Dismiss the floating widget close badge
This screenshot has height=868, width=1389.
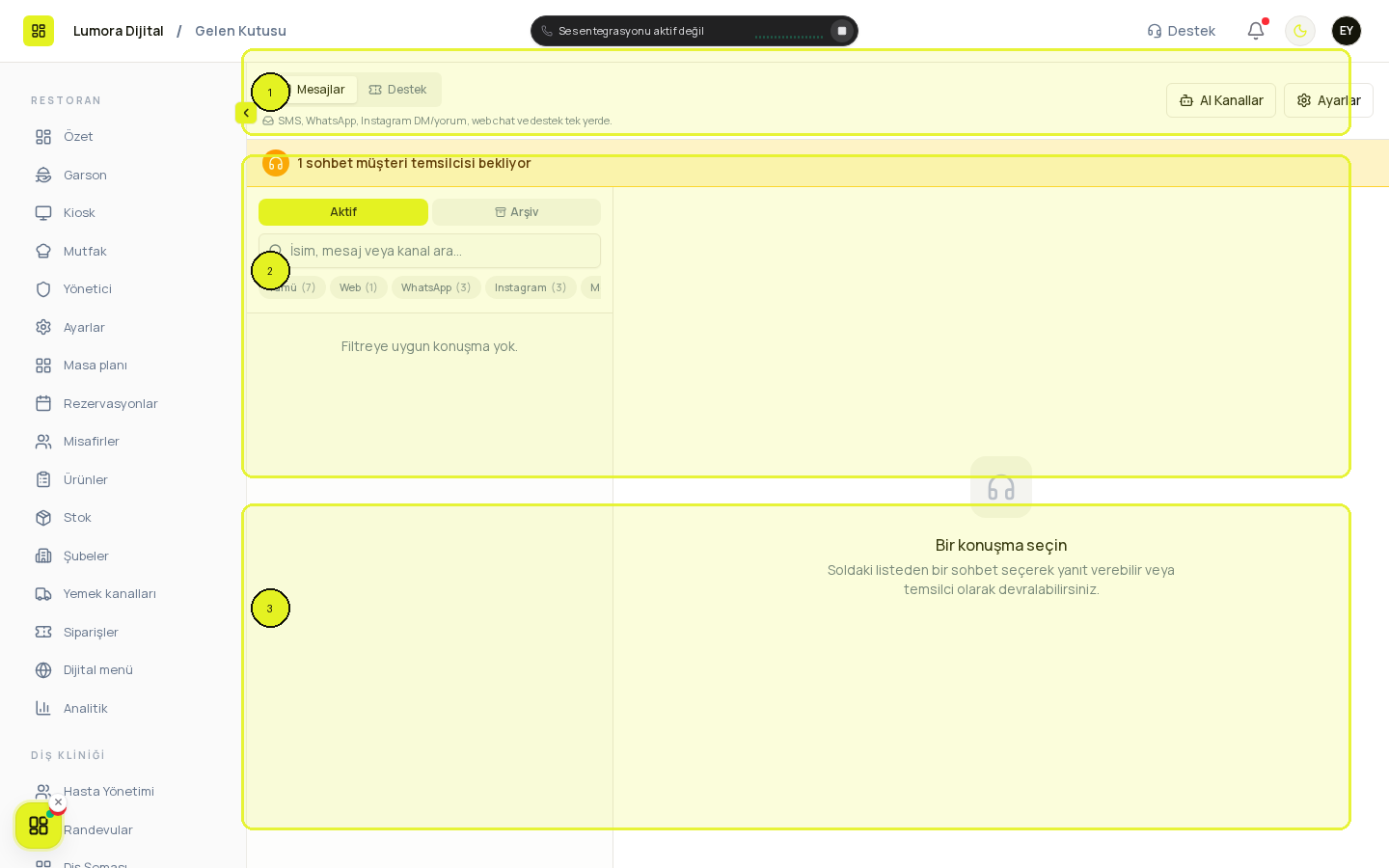[58, 802]
